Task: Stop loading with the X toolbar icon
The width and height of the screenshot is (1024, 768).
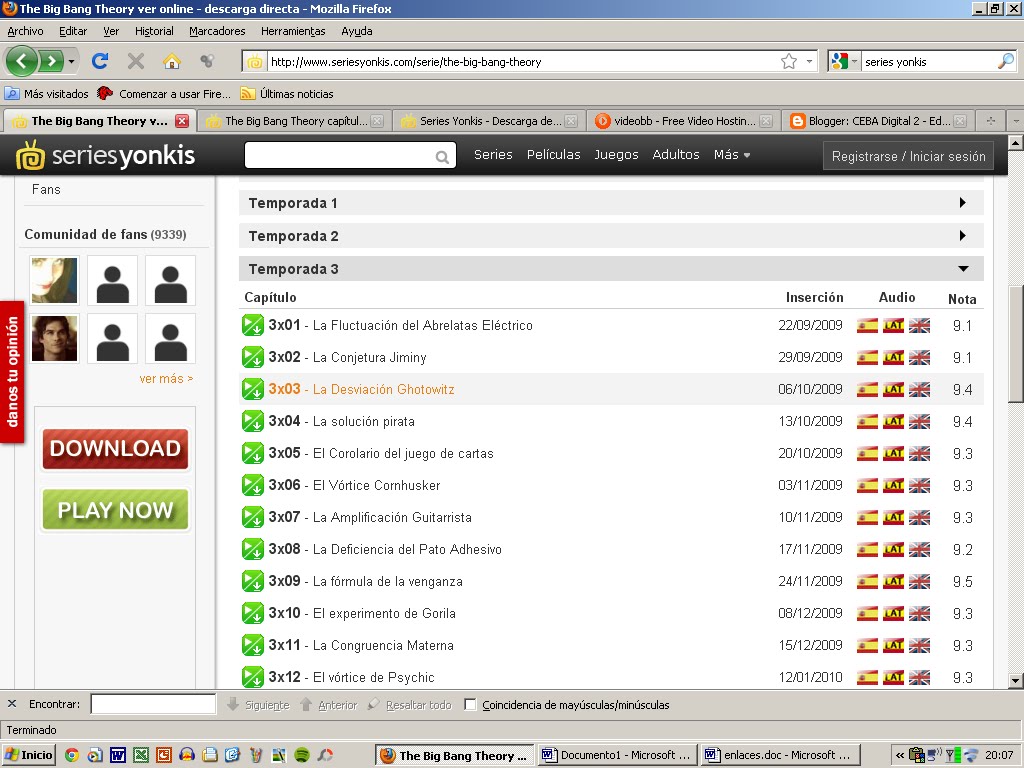Action: [136, 61]
